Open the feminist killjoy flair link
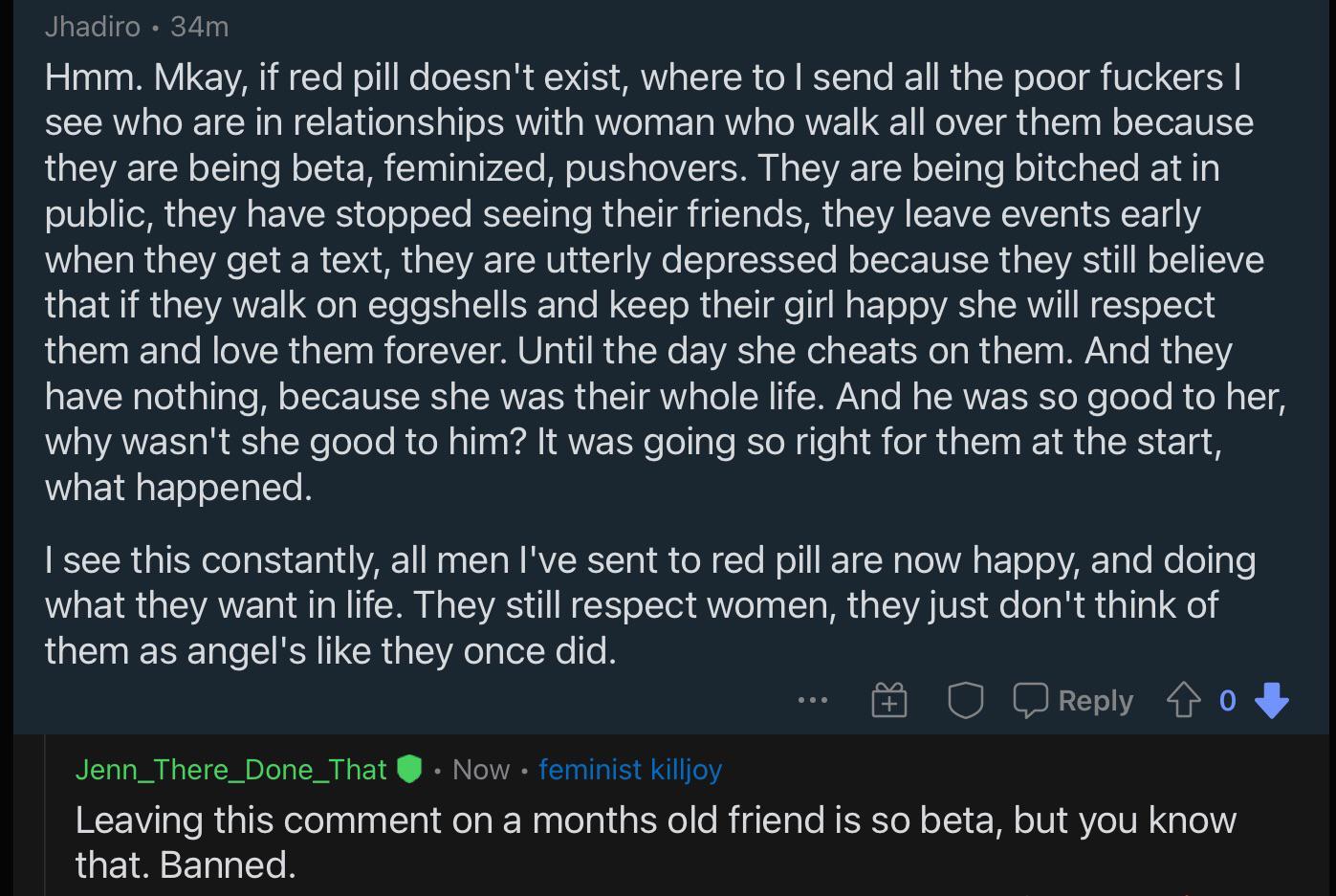The height and width of the screenshot is (896, 1336). (x=630, y=769)
